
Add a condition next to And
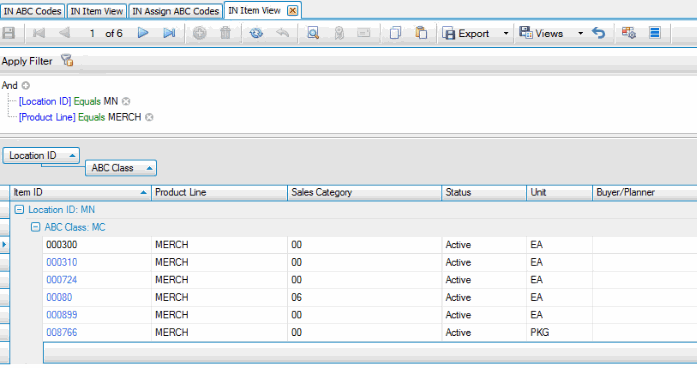pos(26,85)
